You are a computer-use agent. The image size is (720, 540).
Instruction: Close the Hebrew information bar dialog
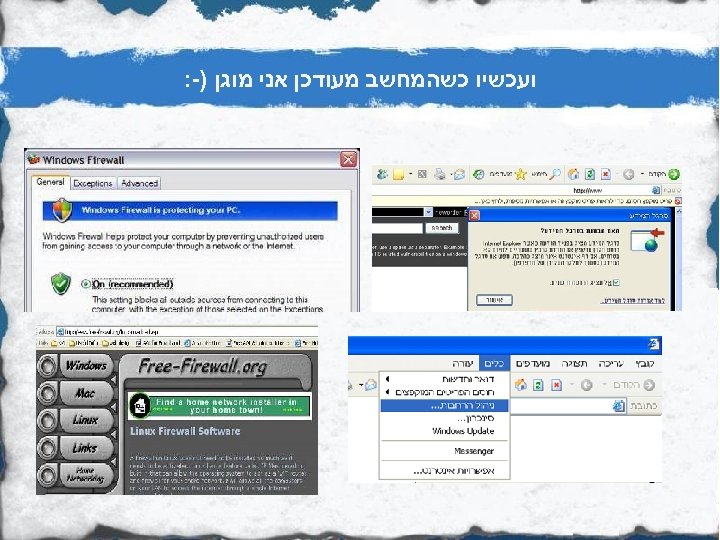point(475,215)
